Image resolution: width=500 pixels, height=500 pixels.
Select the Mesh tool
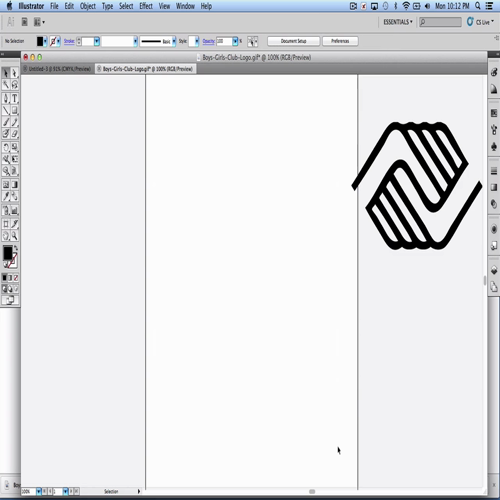pos(6,184)
